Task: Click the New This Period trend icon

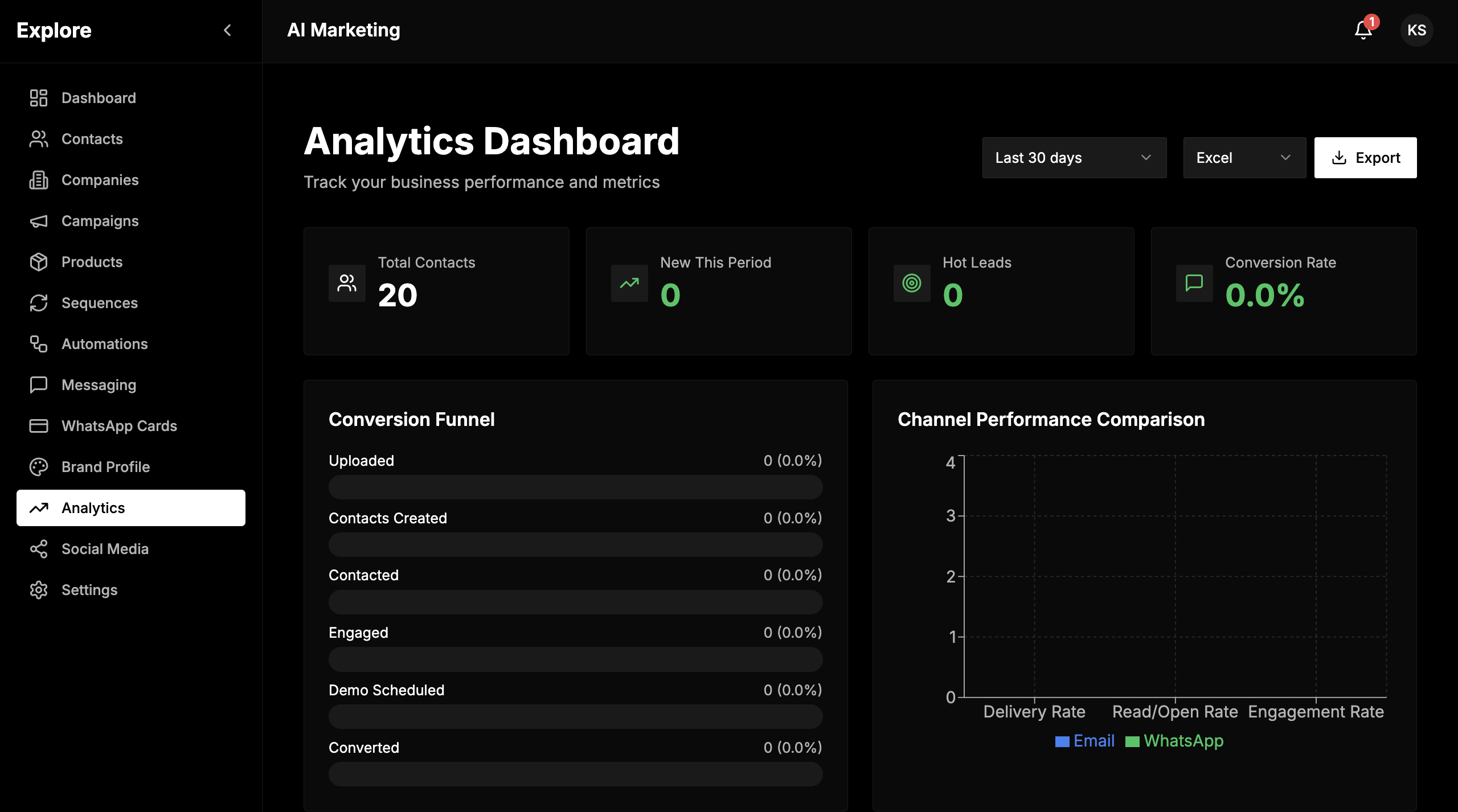Action: coord(629,283)
